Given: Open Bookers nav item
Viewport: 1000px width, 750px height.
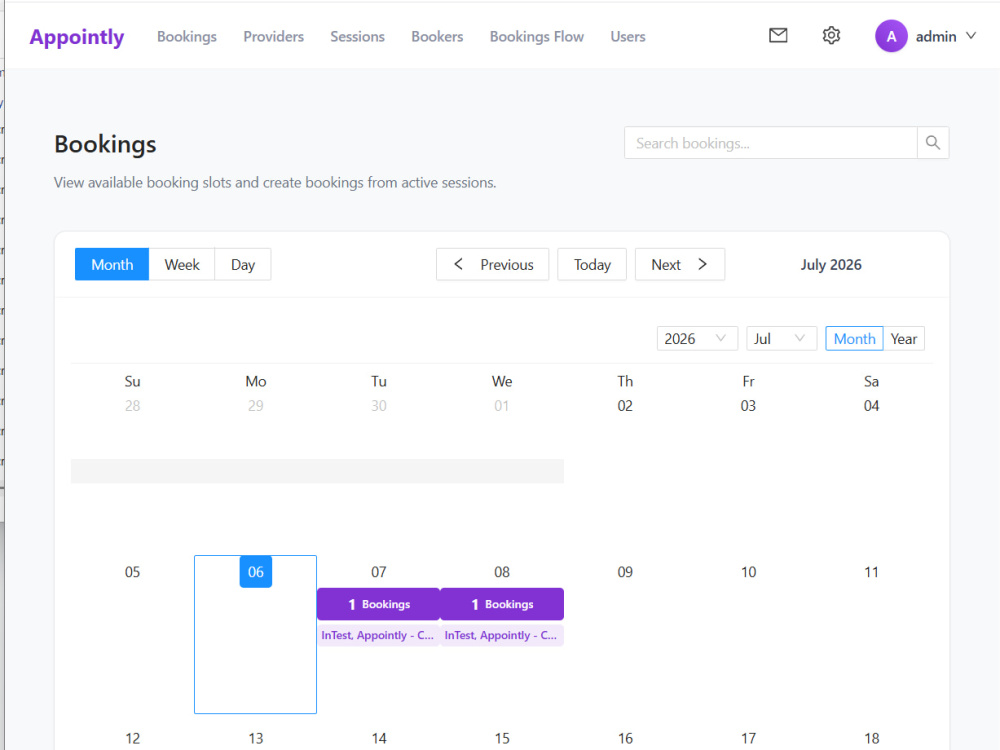Looking at the screenshot, I should [437, 36].
